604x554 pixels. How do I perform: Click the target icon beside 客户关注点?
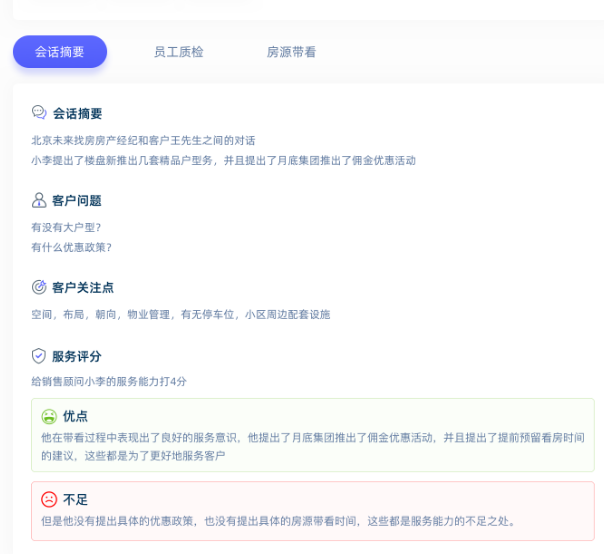[39, 287]
